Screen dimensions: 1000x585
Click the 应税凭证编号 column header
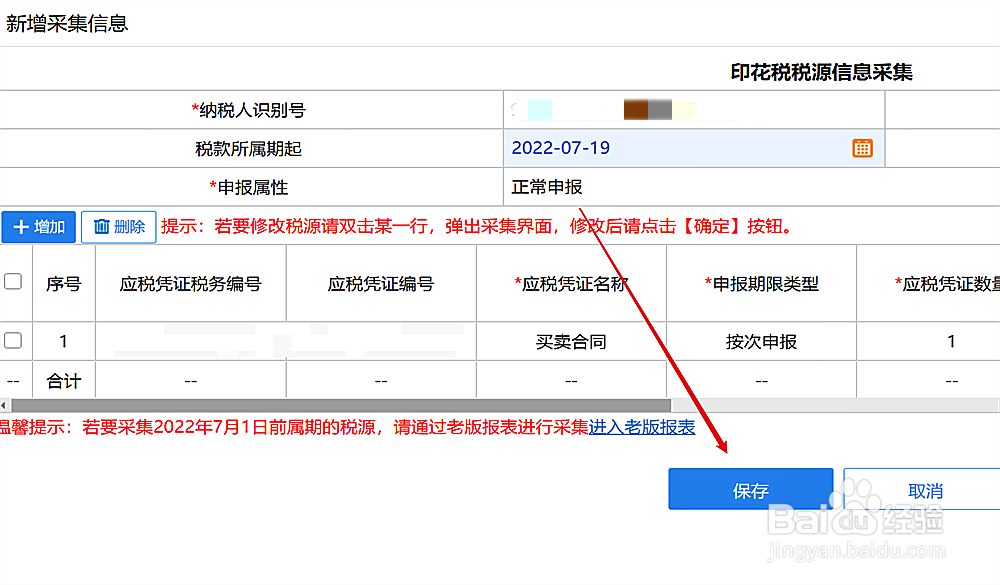click(x=380, y=283)
